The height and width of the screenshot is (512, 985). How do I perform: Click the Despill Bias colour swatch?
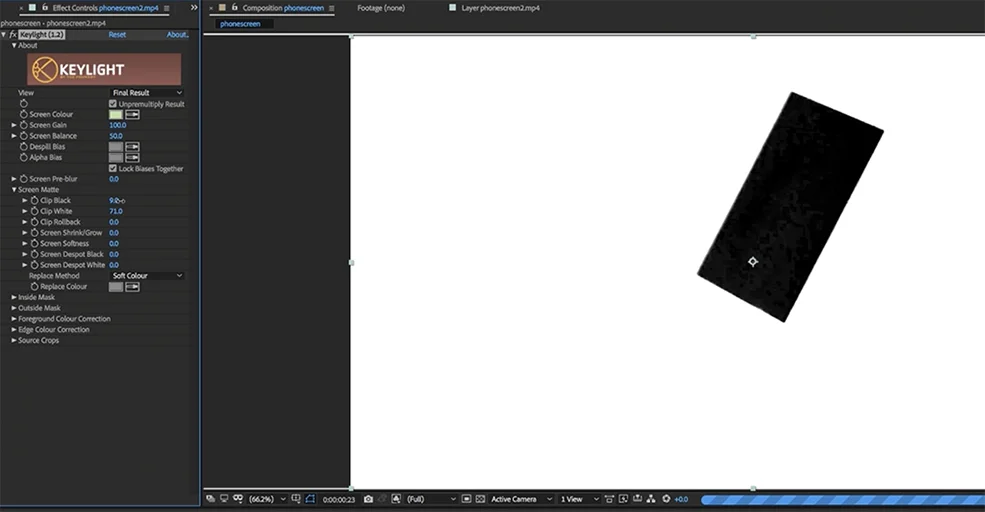116,146
